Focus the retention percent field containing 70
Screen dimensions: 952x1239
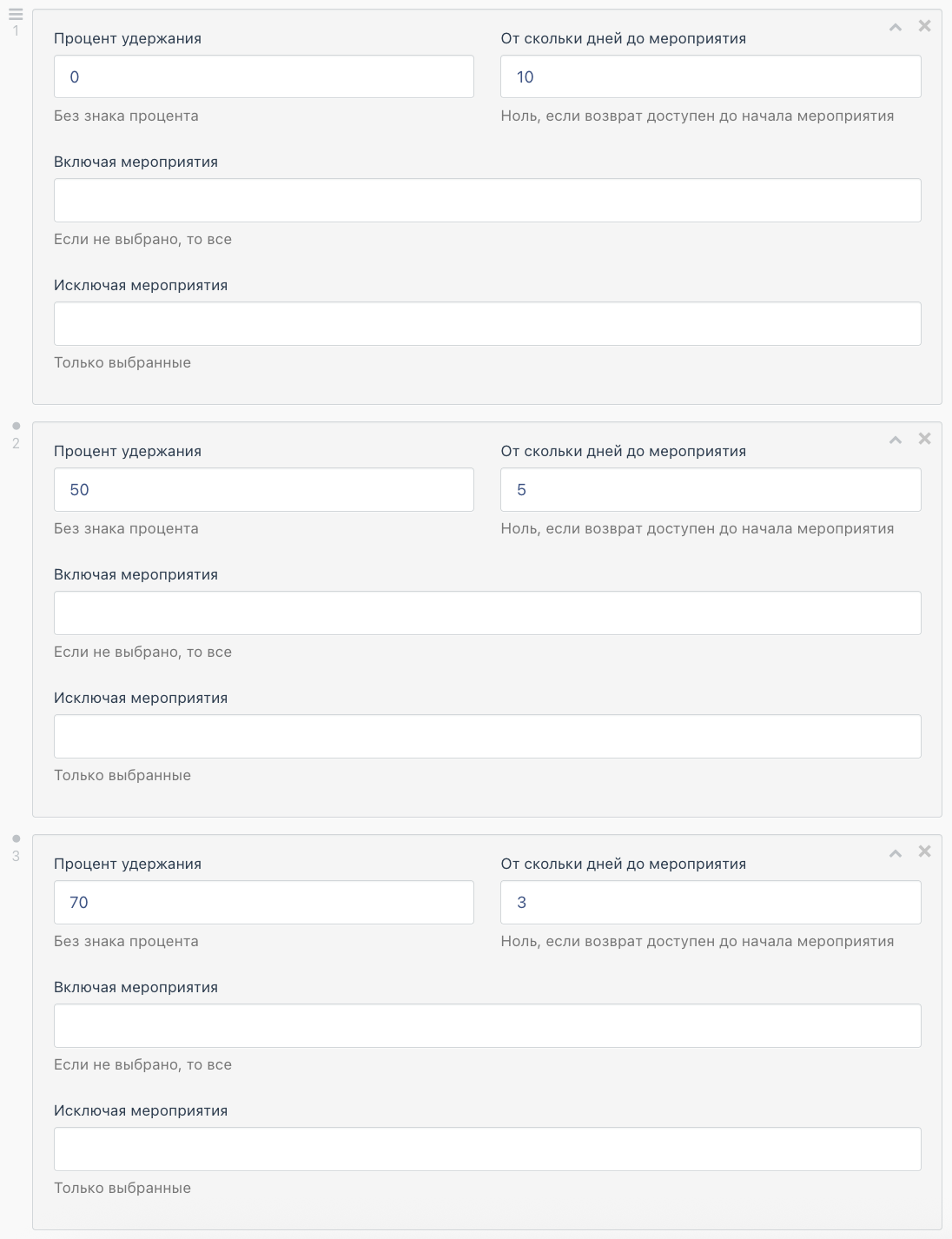pos(263,903)
